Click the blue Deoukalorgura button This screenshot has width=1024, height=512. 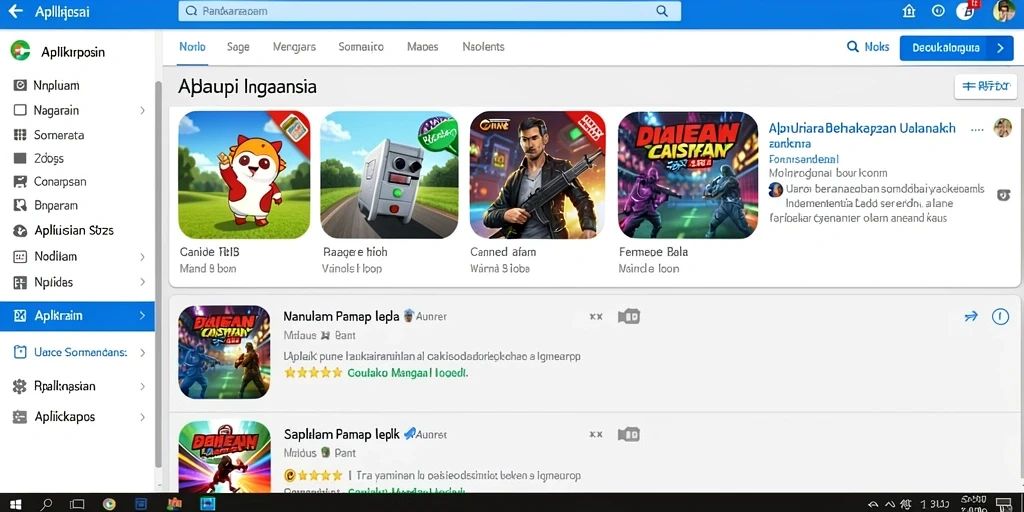(955, 48)
